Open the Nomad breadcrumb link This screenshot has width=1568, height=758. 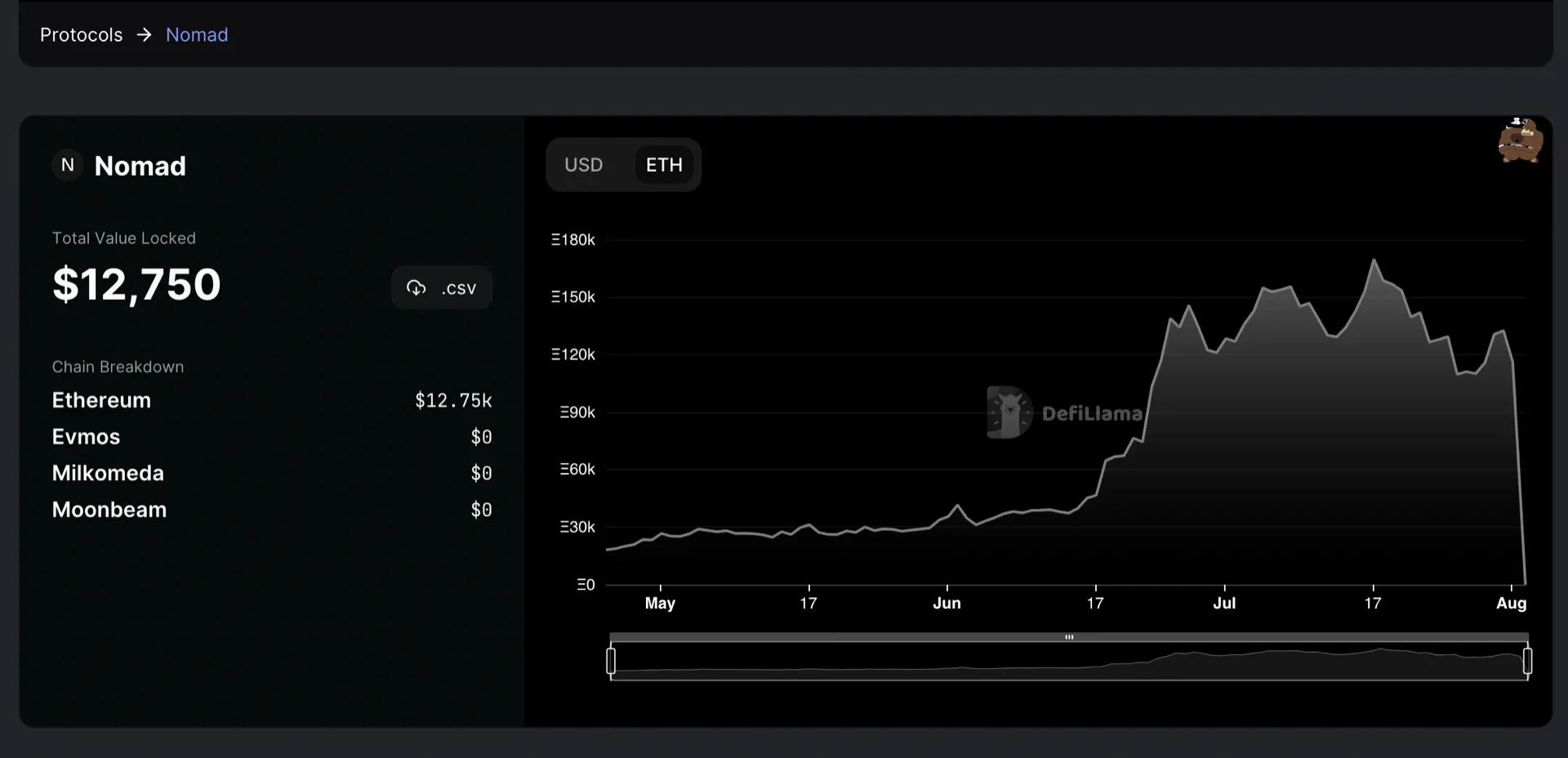tap(197, 34)
